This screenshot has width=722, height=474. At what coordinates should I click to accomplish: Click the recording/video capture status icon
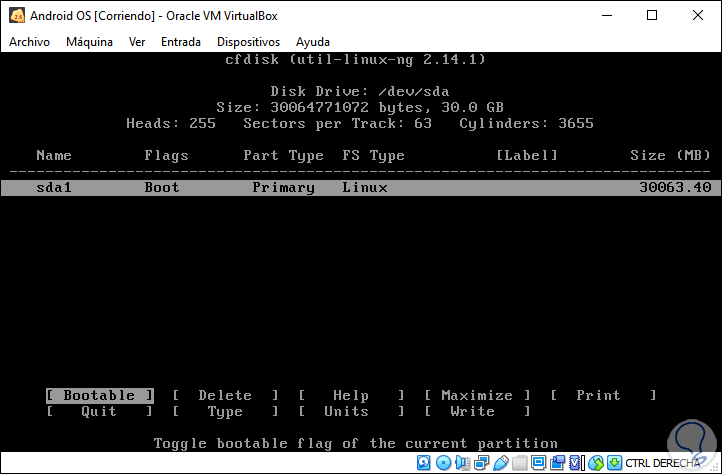(558, 462)
